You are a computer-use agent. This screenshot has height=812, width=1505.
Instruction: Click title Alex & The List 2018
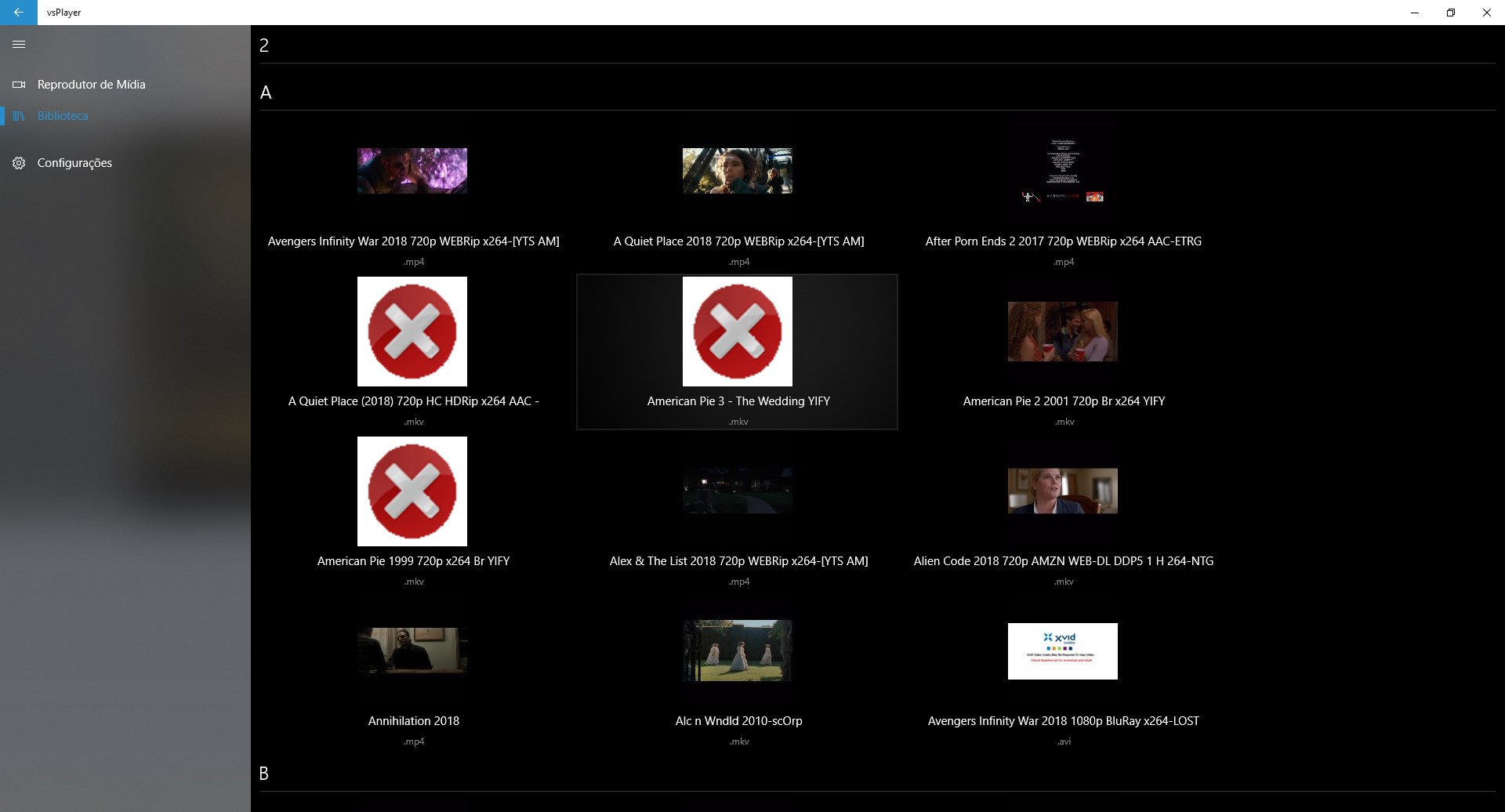coord(739,561)
